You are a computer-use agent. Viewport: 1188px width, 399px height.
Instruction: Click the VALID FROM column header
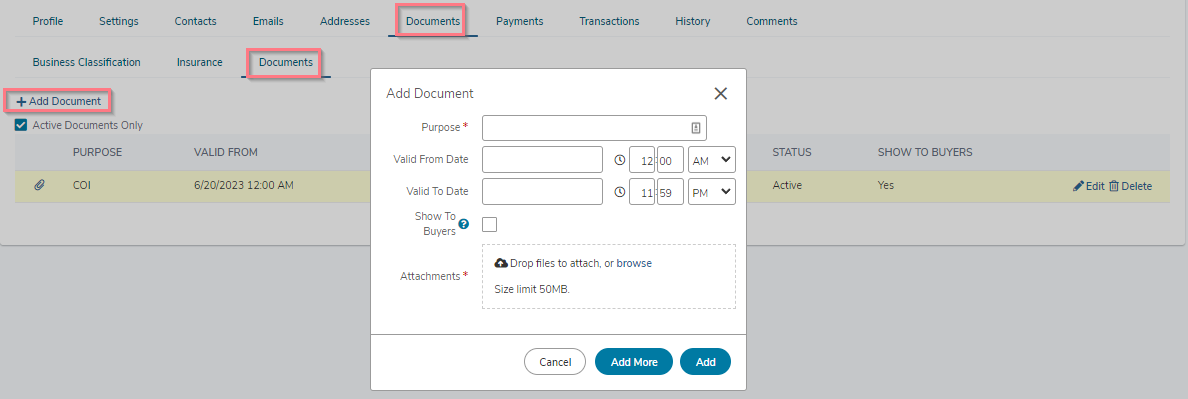click(226, 152)
